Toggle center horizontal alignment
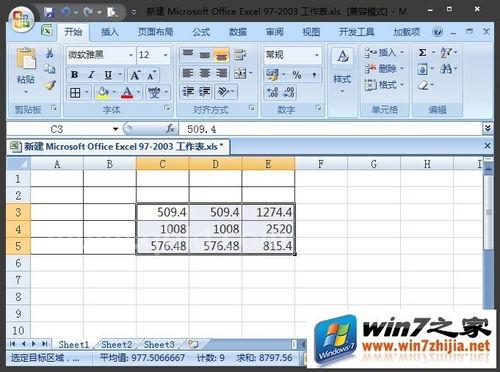 [x=205, y=73]
